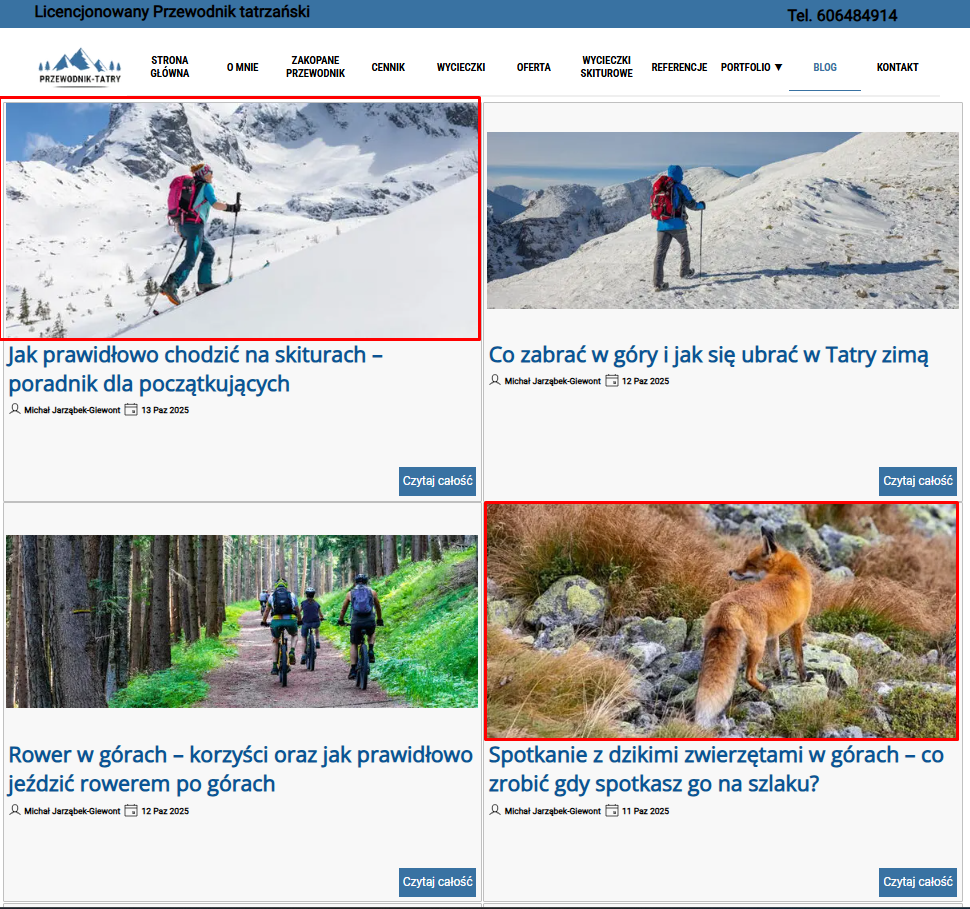970x909 pixels.
Task: Select the Blog navigation tab
Action: click(x=824, y=68)
